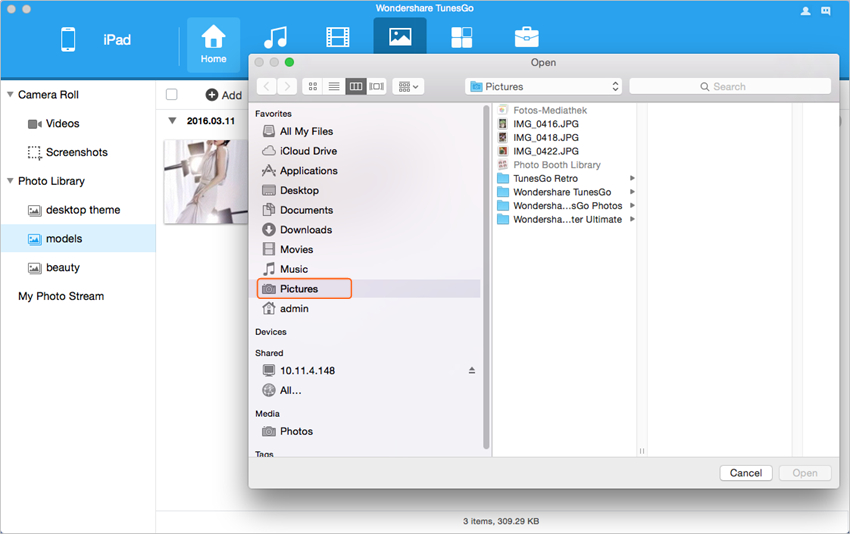Open the Screenshots album
This screenshot has width=850, height=534.
point(78,152)
